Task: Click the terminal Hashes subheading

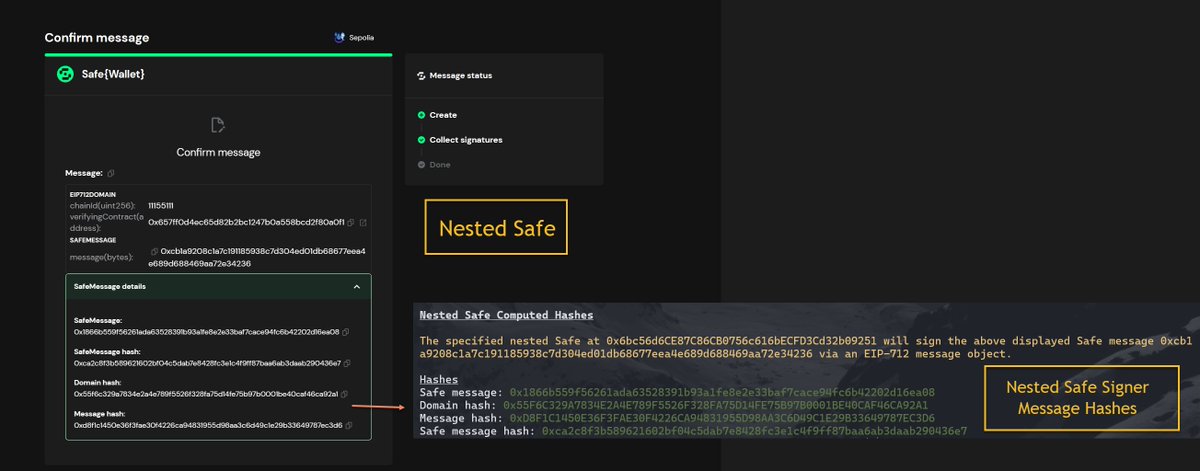Action: pos(439,379)
